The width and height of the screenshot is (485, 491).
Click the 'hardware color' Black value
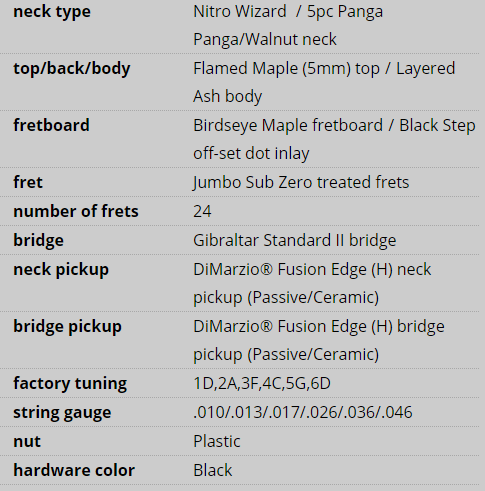pos(213,470)
